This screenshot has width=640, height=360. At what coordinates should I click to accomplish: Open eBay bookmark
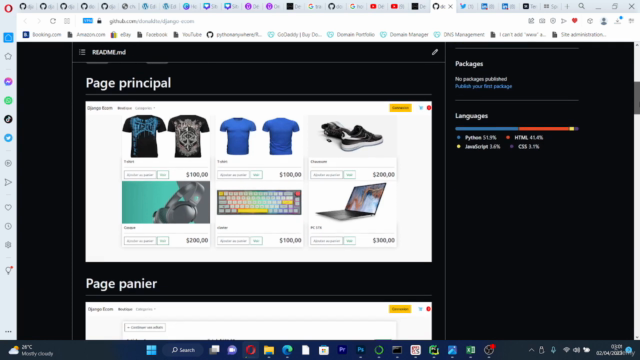[x=121, y=35]
